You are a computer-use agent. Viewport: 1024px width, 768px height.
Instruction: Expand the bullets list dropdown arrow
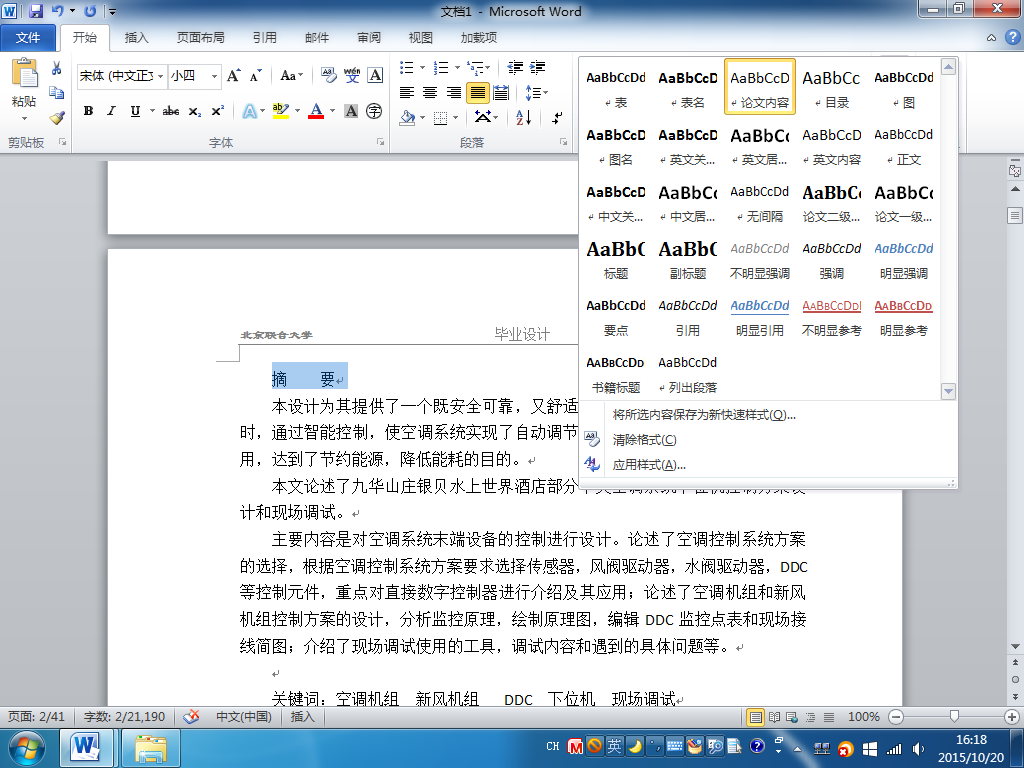(x=423, y=67)
